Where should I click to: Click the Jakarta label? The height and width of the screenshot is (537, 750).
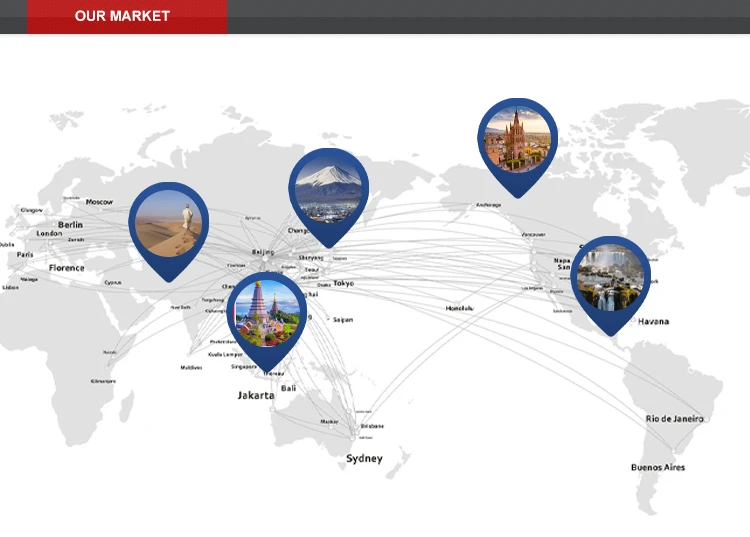pyautogui.click(x=256, y=395)
